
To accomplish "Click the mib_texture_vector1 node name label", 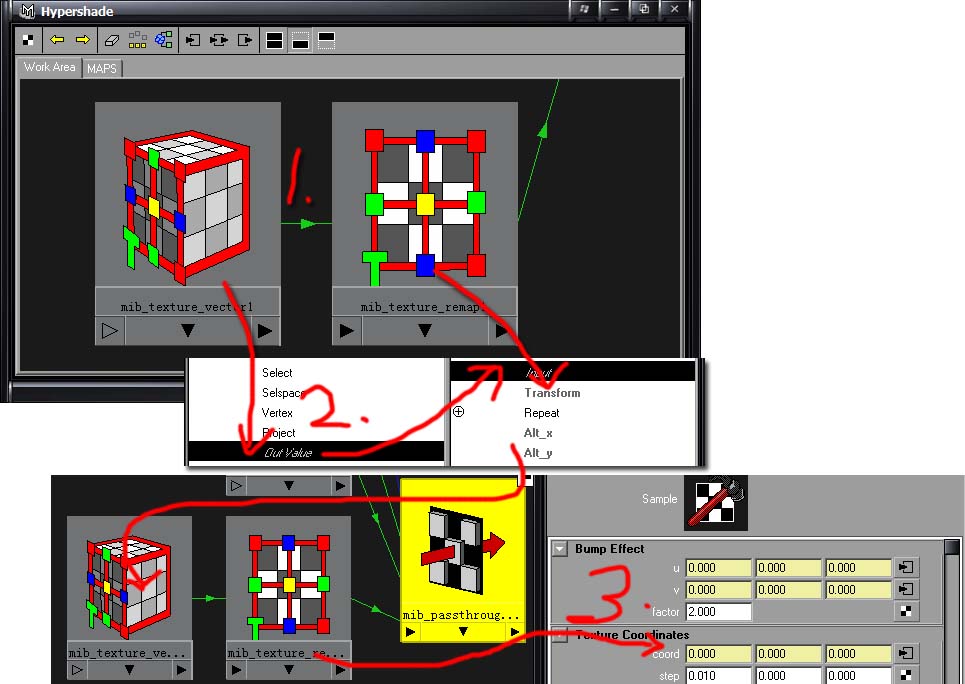I will click(x=187, y=307).
